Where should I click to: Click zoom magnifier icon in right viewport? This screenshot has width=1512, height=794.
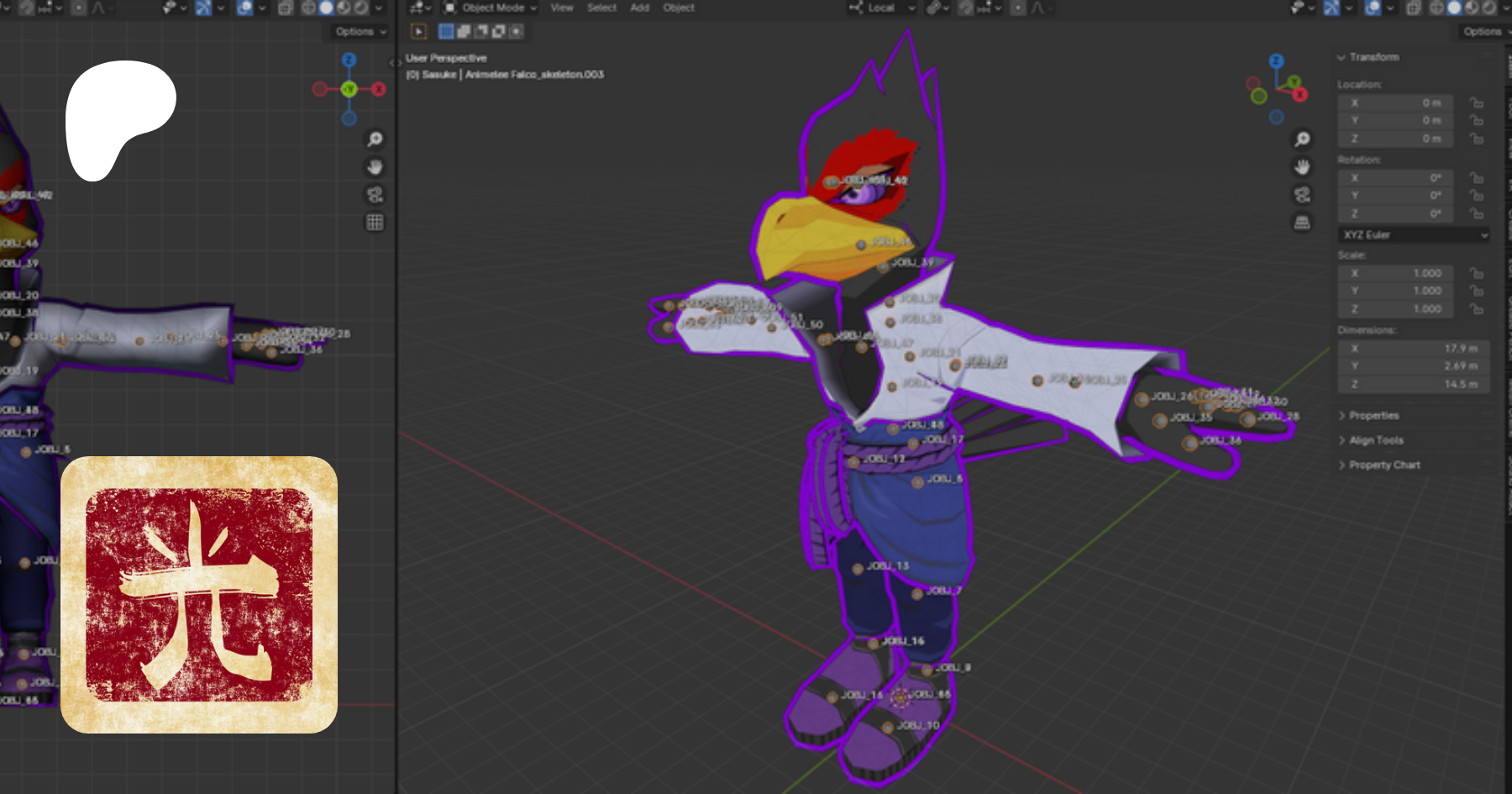click(x=1302, y=139)
